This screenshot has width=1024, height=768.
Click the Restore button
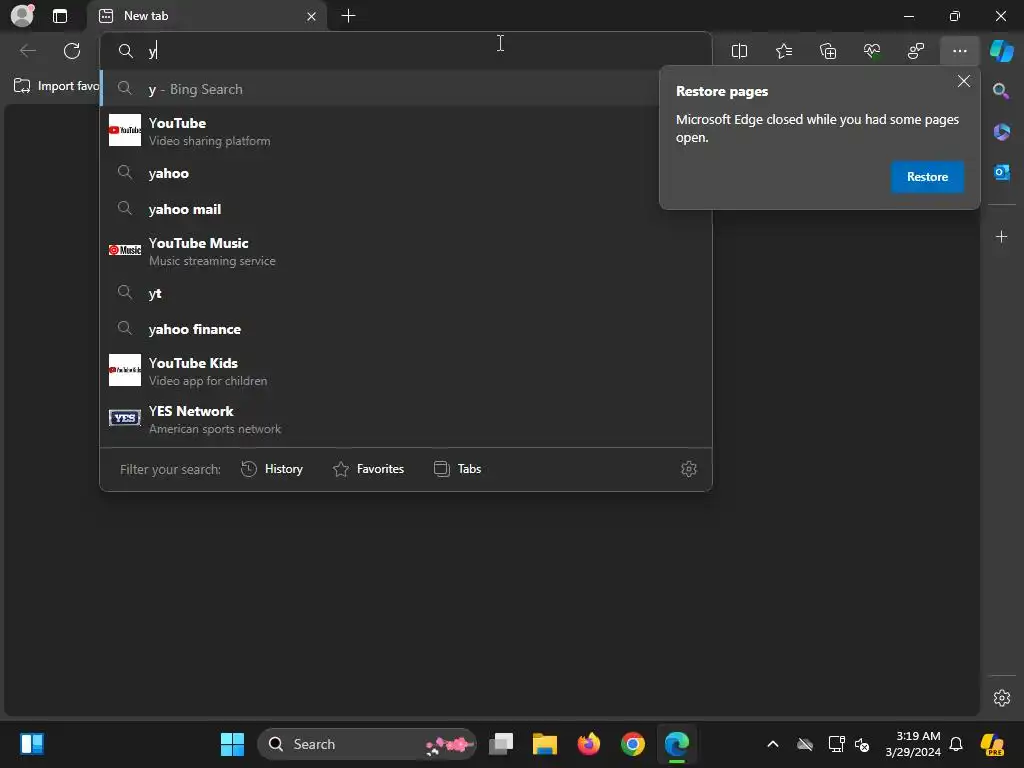[927, 177]
